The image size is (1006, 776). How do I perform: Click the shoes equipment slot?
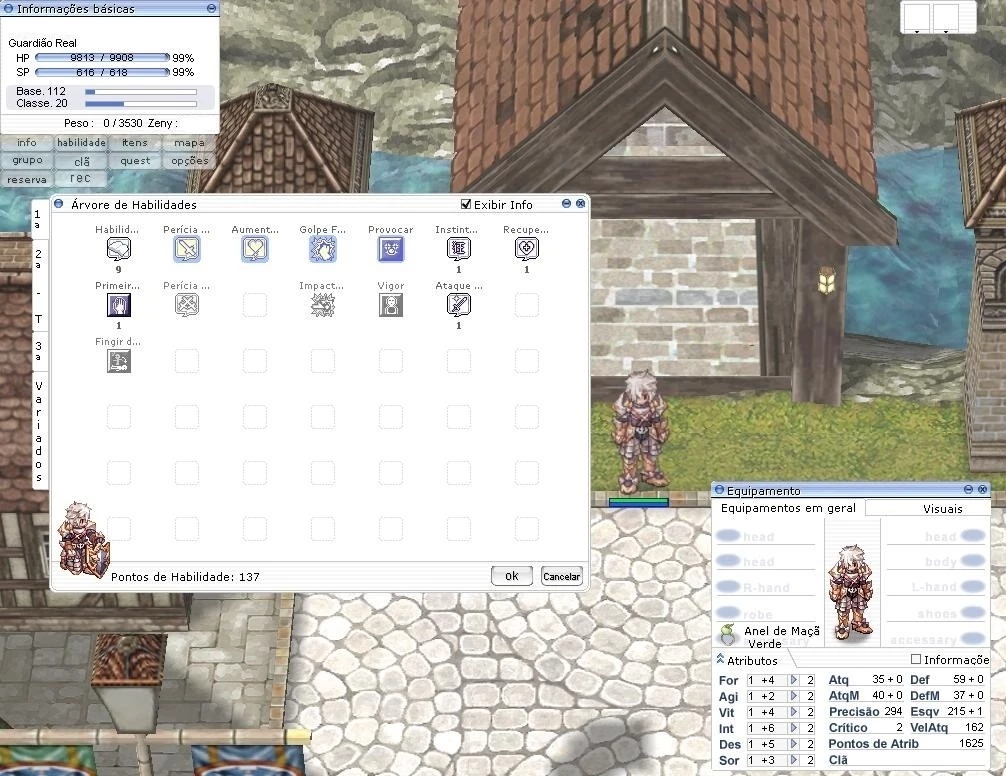[x=937, y=613]
